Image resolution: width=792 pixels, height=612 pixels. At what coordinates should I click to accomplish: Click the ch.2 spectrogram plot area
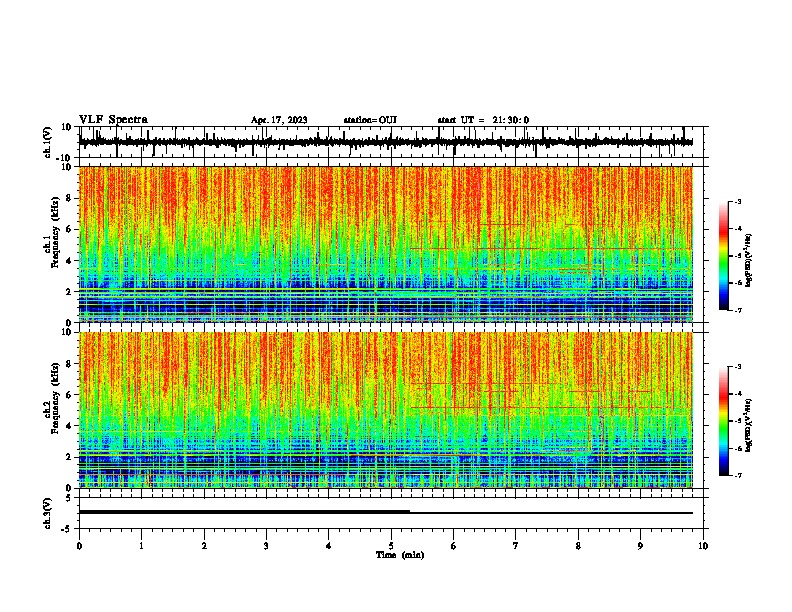pyautogui.click(x=386, y=410)
